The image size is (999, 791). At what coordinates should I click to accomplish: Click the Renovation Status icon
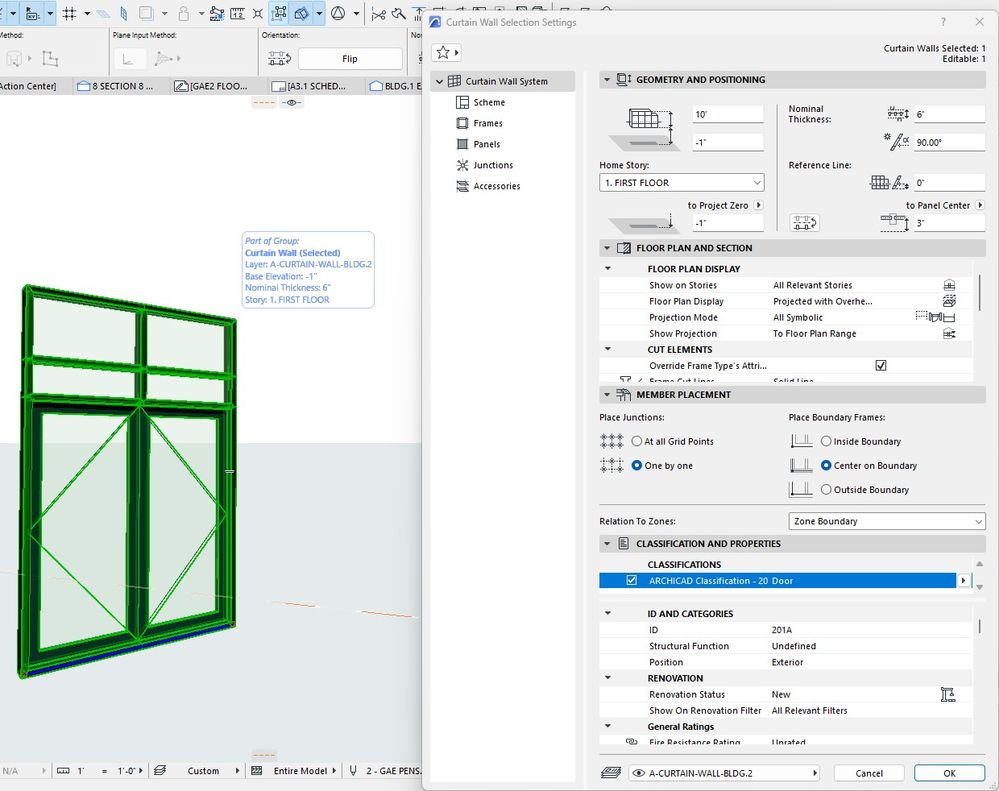[x=948, y=694]
